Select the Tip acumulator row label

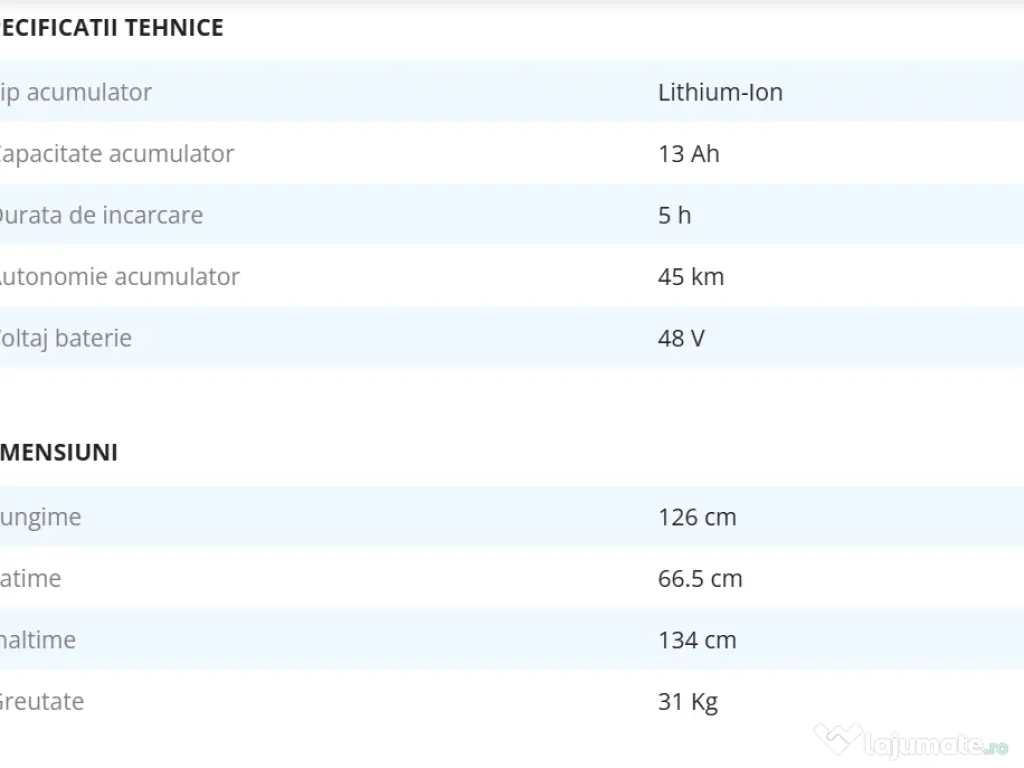click(x=76, y=92)
